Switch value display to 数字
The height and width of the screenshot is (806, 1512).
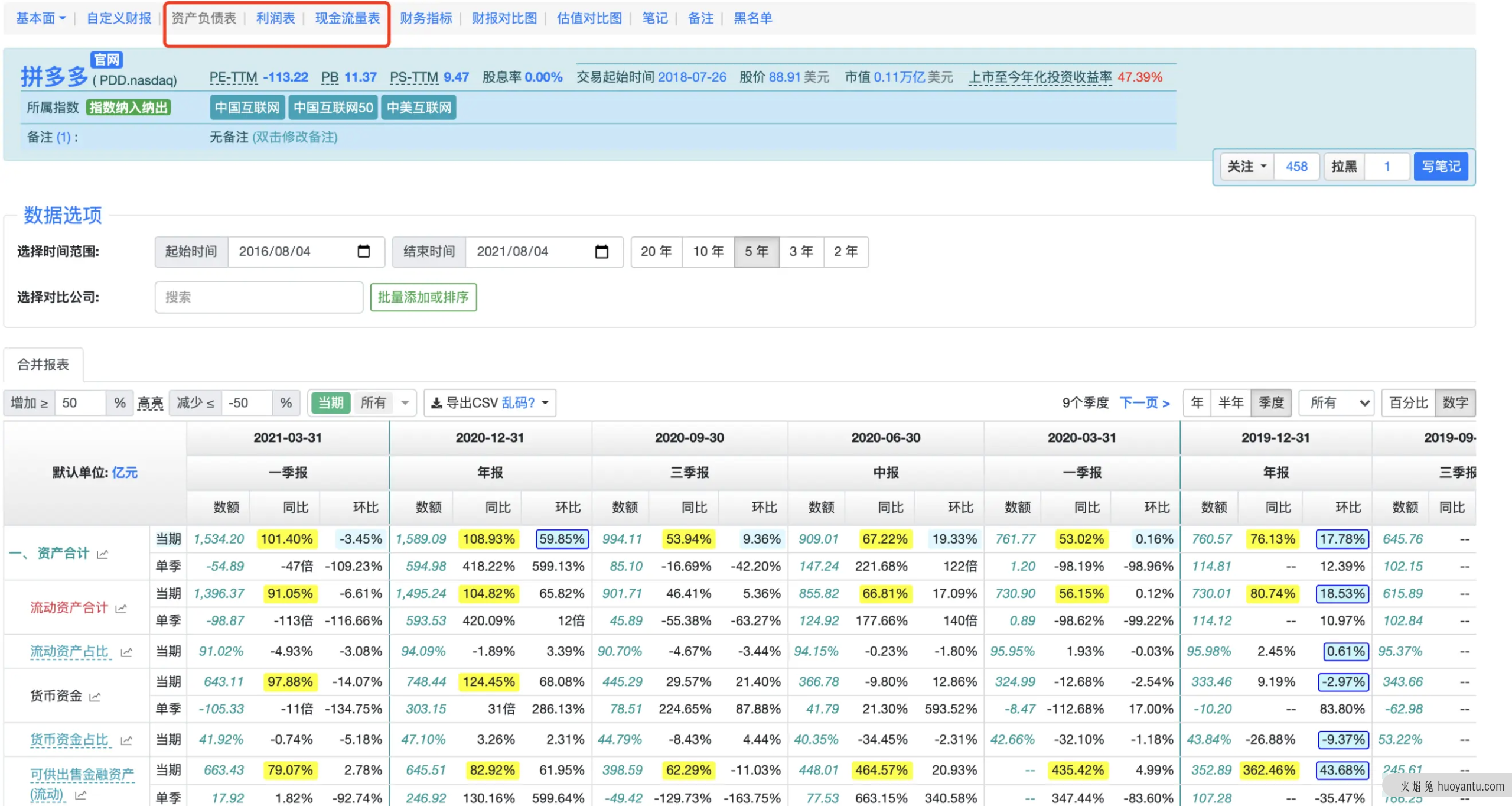tap(1455, 403)
